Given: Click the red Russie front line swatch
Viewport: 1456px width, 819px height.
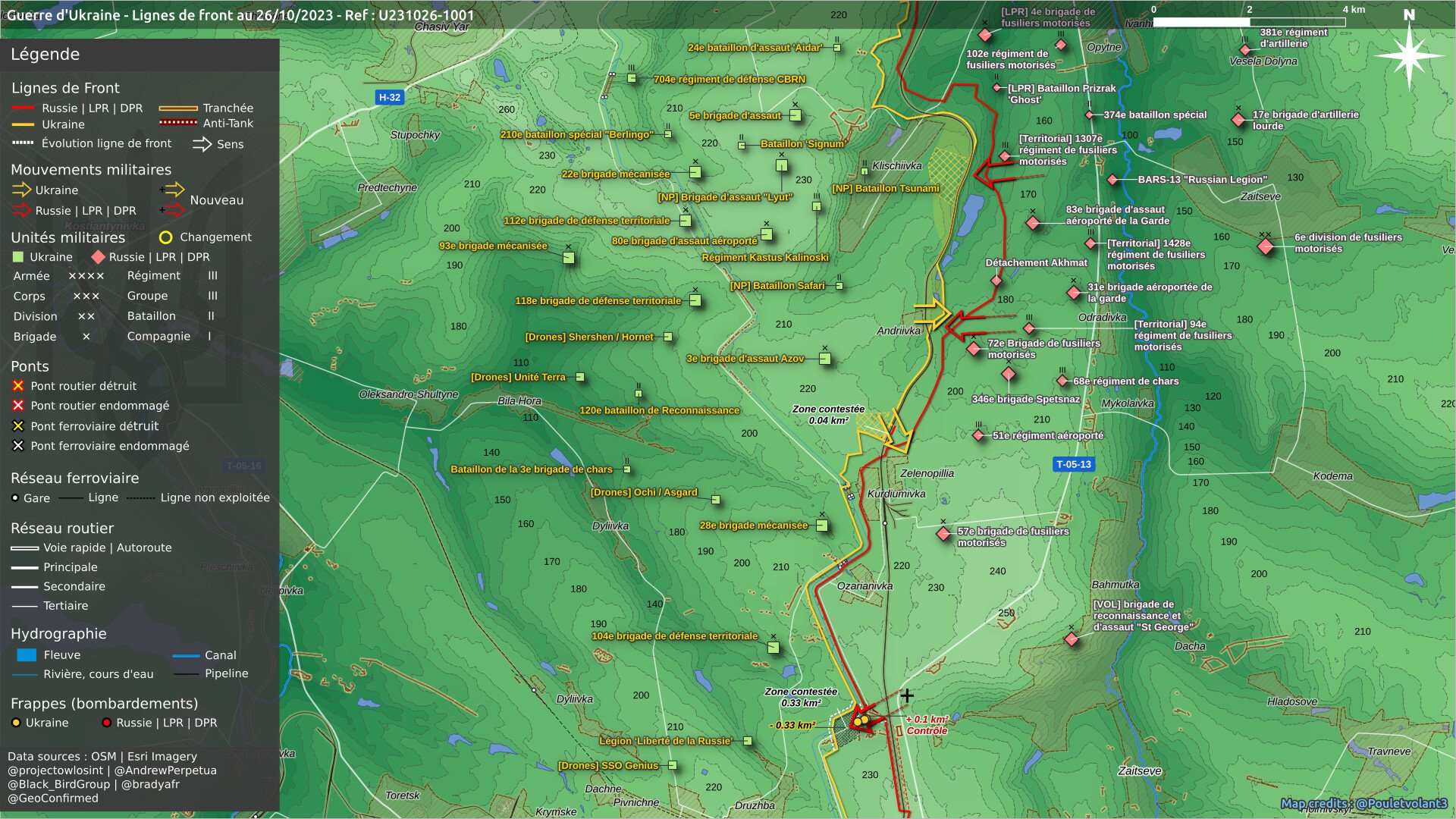Looking at the screenshot, I should (23, 108).
